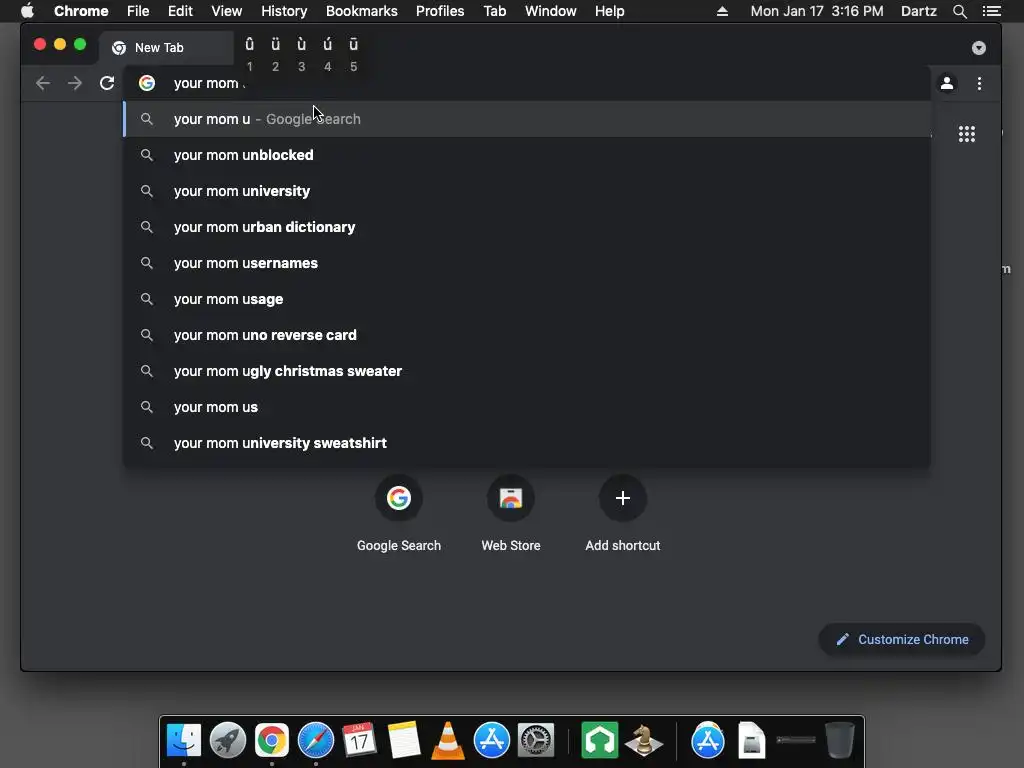
Task: Pick the exact suggestion 'your mom university'
Action: click(x=527, y=191)
